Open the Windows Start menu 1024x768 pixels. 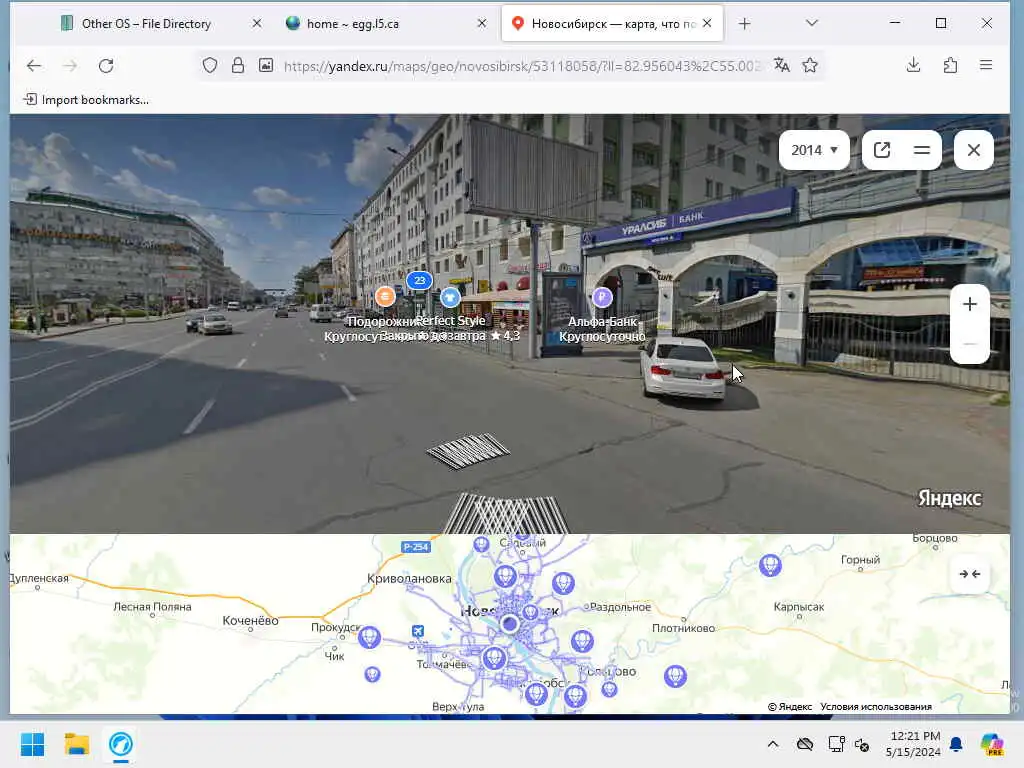click(32, 744)
